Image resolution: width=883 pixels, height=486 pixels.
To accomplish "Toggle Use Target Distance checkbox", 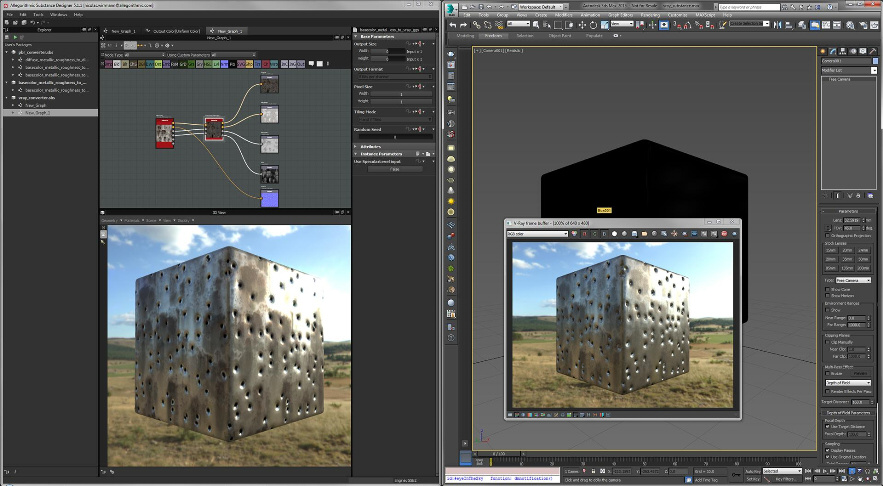I will (x=827, y=426).
